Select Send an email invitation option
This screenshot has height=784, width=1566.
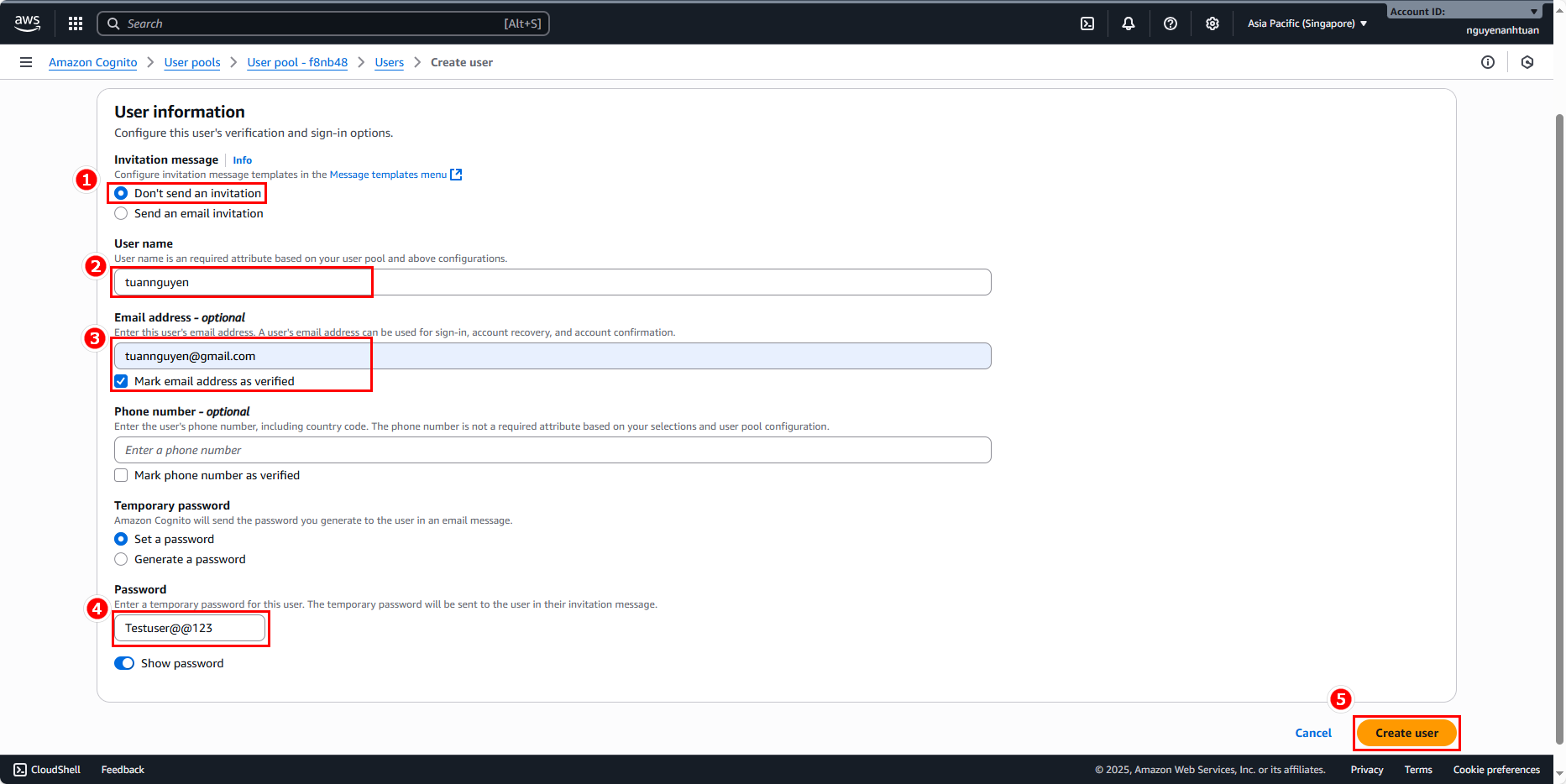coord(122,213)
